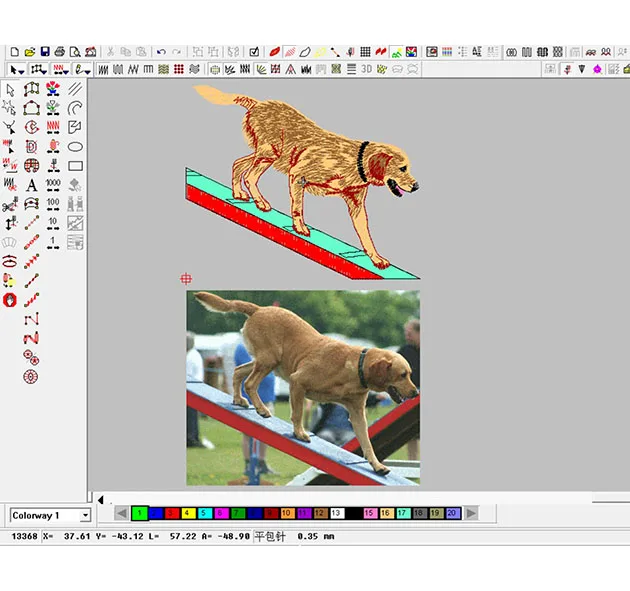Toggle the checkmark icon in top toolbar
The width and height of the screenshot is (630, 591).
255,51
